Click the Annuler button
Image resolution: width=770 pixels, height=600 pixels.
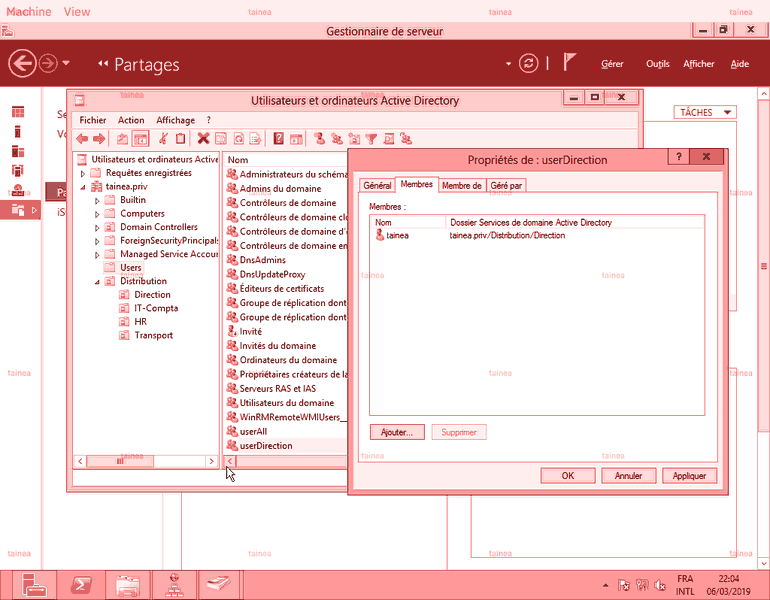pos(629,476)
